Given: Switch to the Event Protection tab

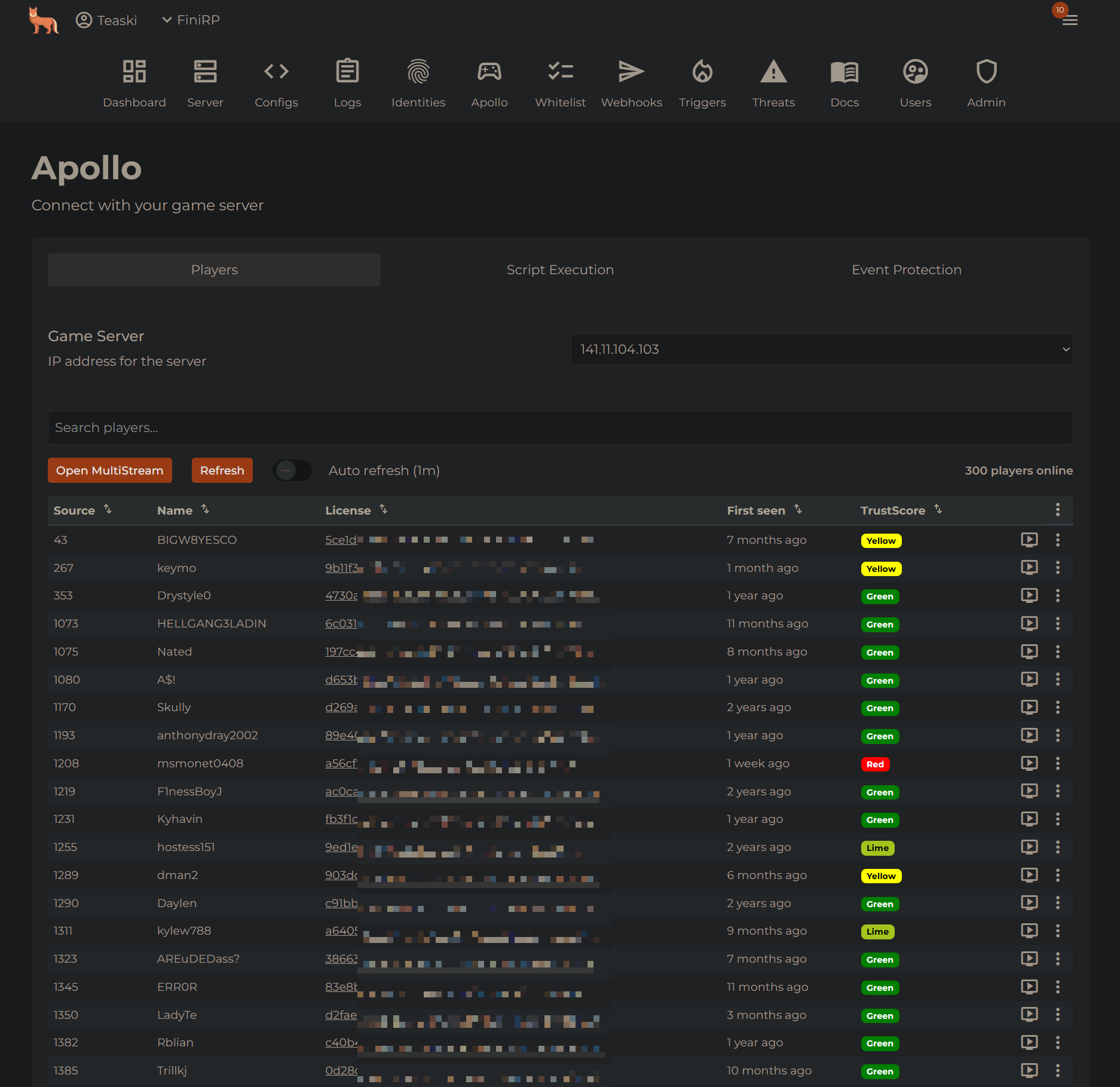Looking at the screenshot, I should [x=906, y=270].
